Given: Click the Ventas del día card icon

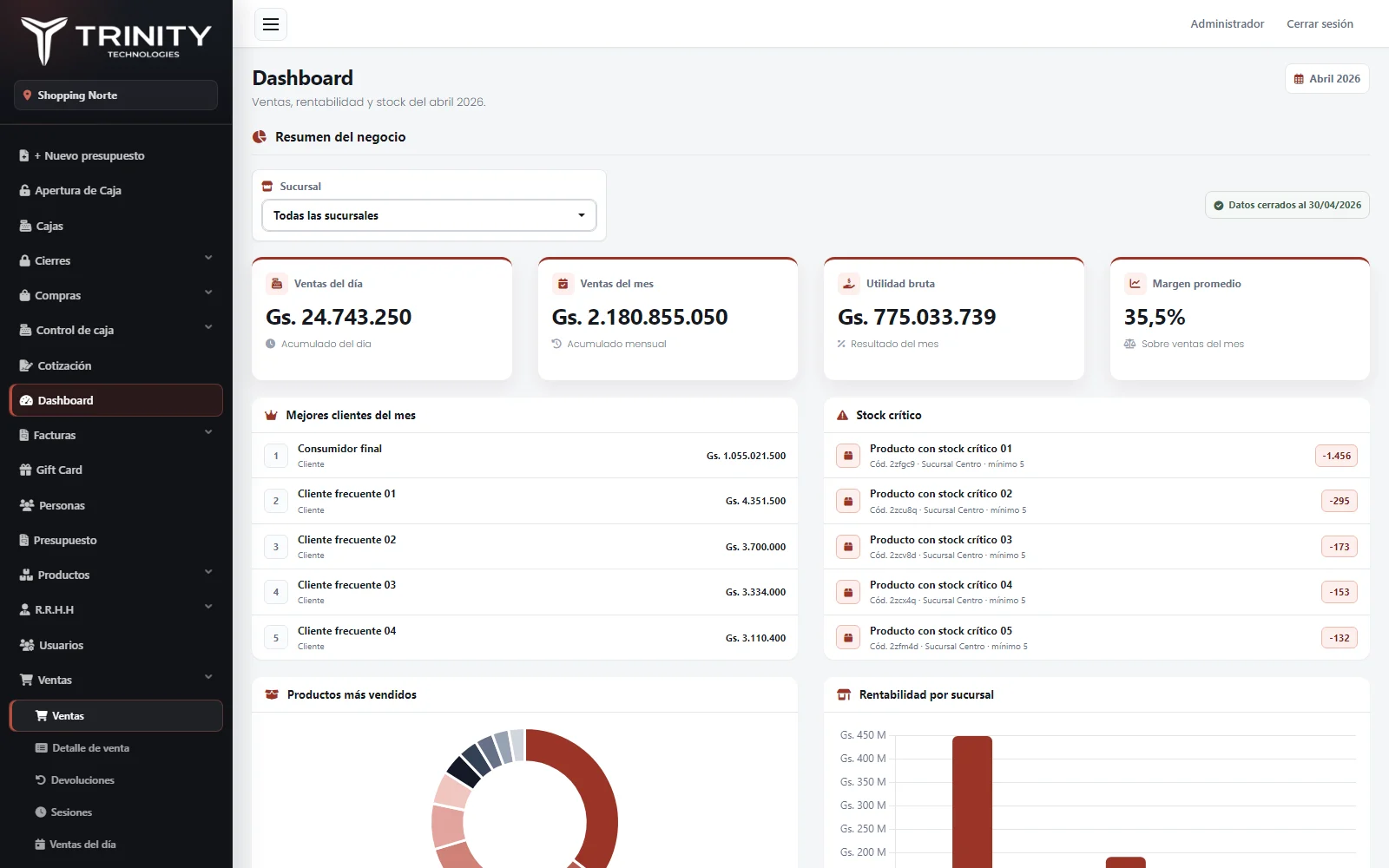Looking at the screenshot, I should point(277,284).
